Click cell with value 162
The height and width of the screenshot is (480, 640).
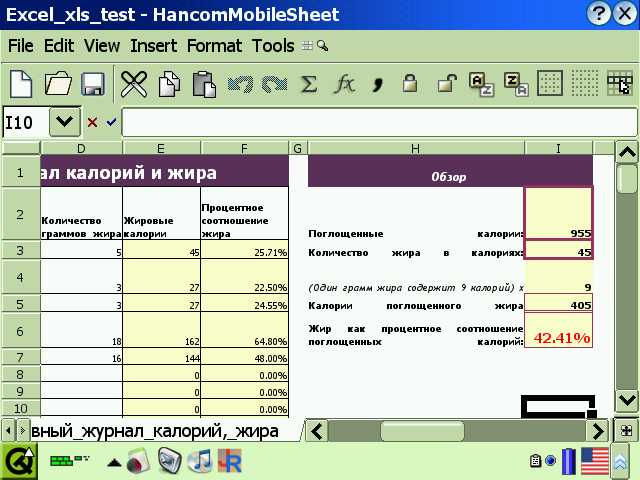pyautogui.click(x=161, y=330)
